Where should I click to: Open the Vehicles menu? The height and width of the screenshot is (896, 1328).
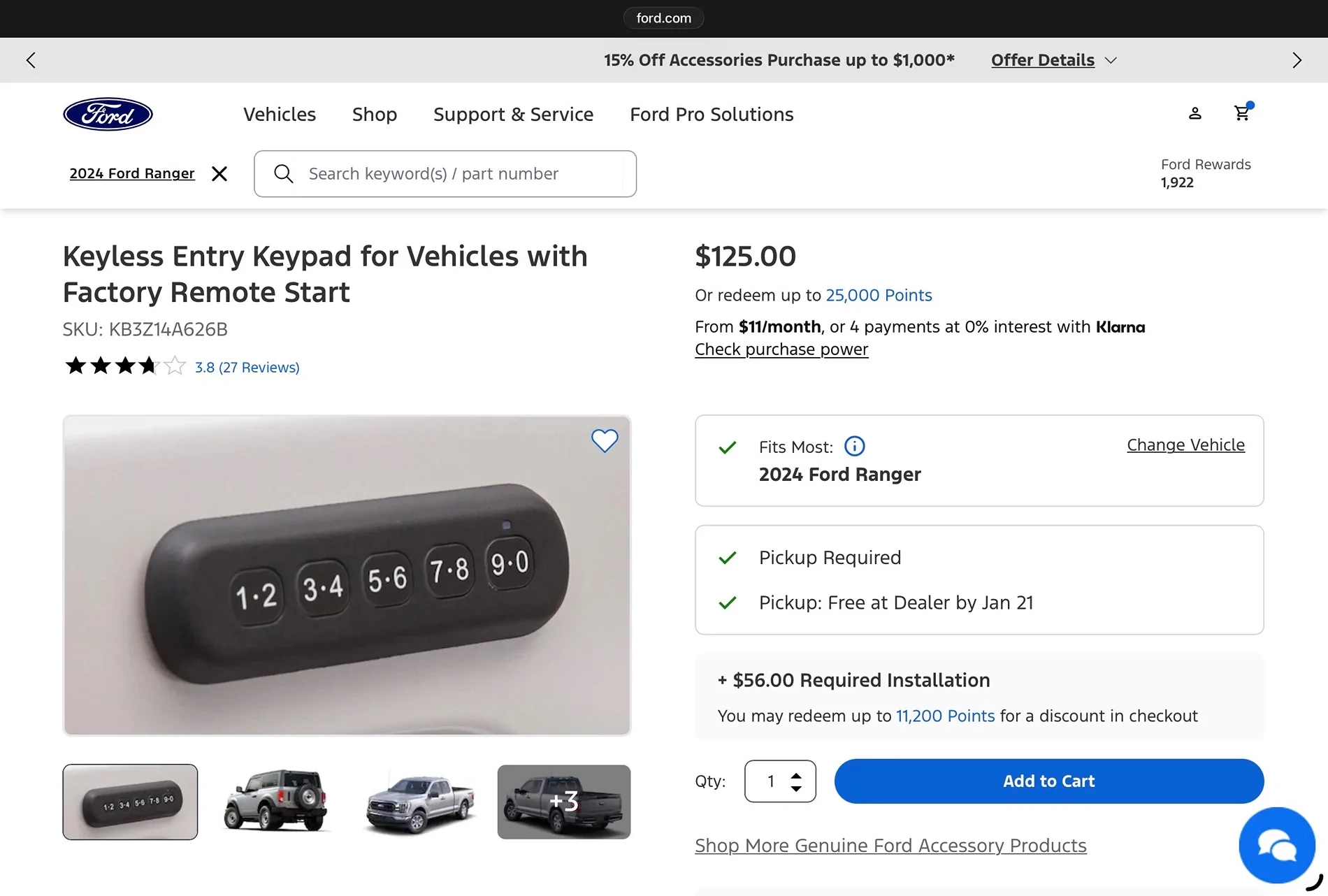point(280,114)
